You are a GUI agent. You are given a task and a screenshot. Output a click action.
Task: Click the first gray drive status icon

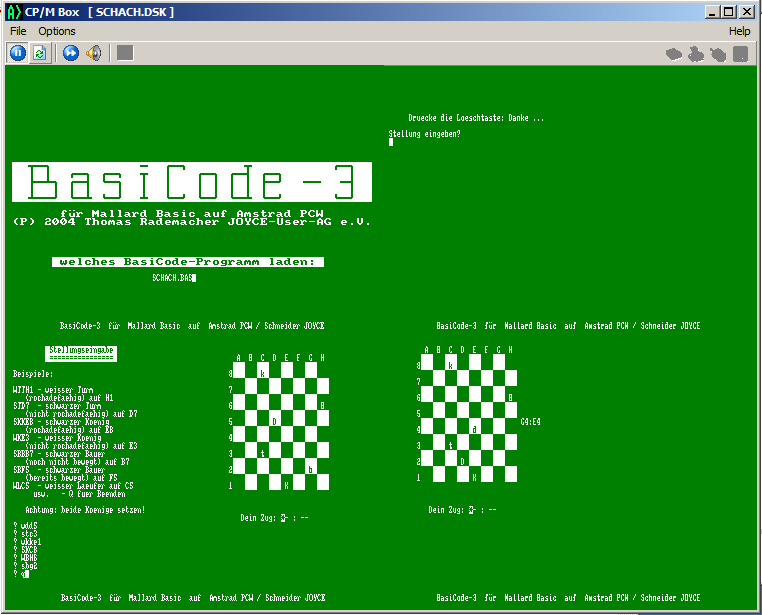(x=674, y=53)
